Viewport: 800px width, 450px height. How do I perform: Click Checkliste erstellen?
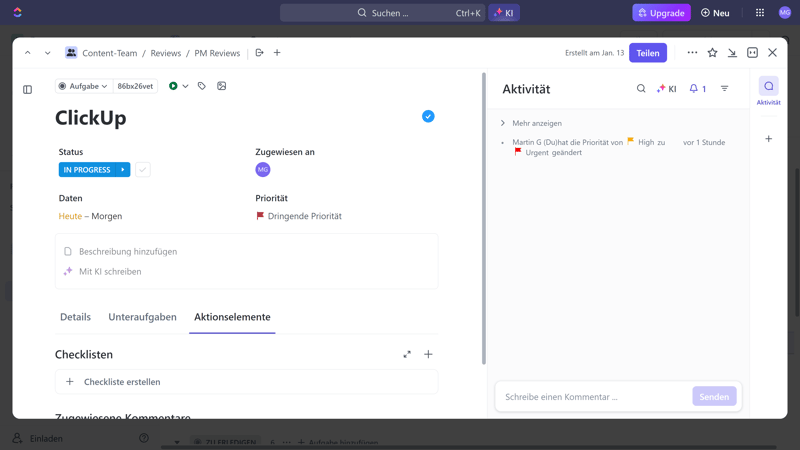(x=246, y=382)
